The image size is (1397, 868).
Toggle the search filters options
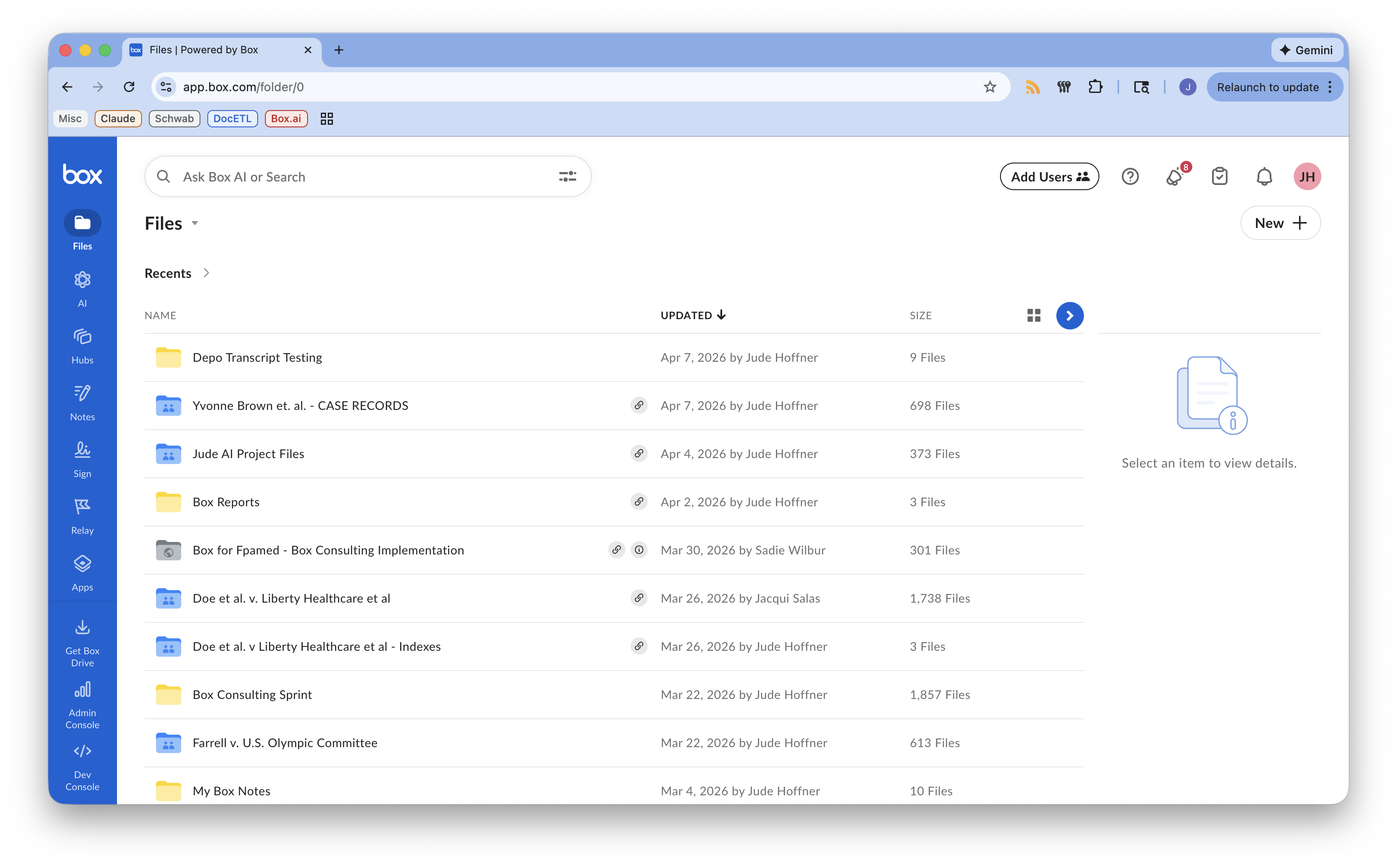567,176
